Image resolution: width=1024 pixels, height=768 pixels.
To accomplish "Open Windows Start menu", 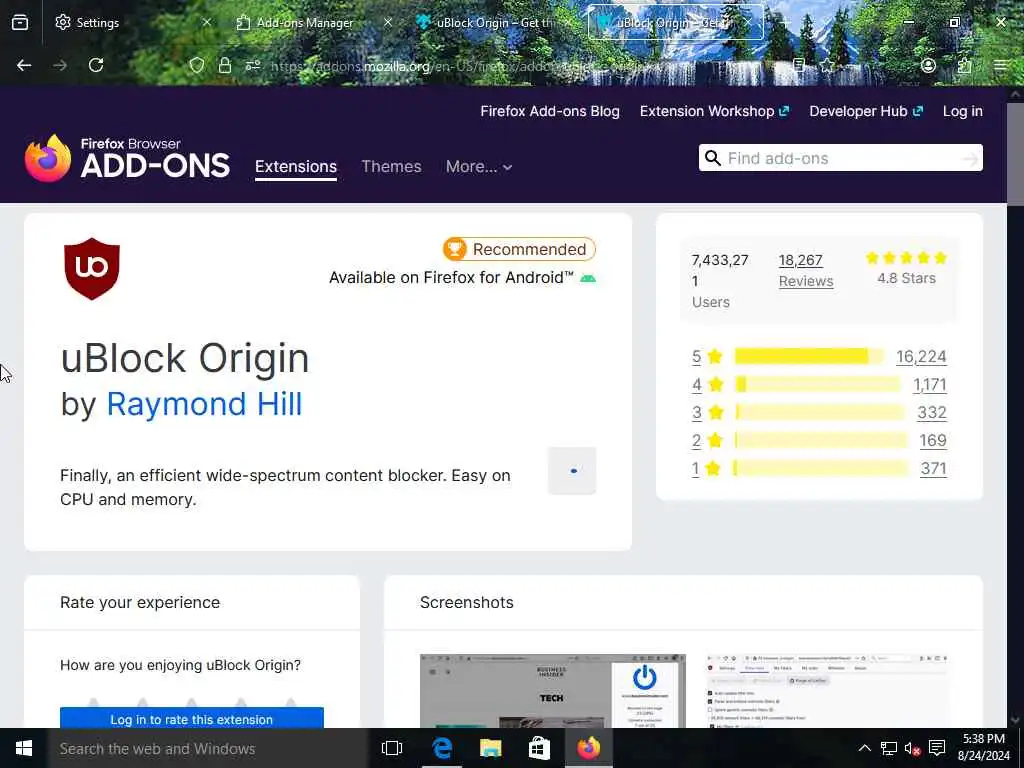I will click(24, 748).
